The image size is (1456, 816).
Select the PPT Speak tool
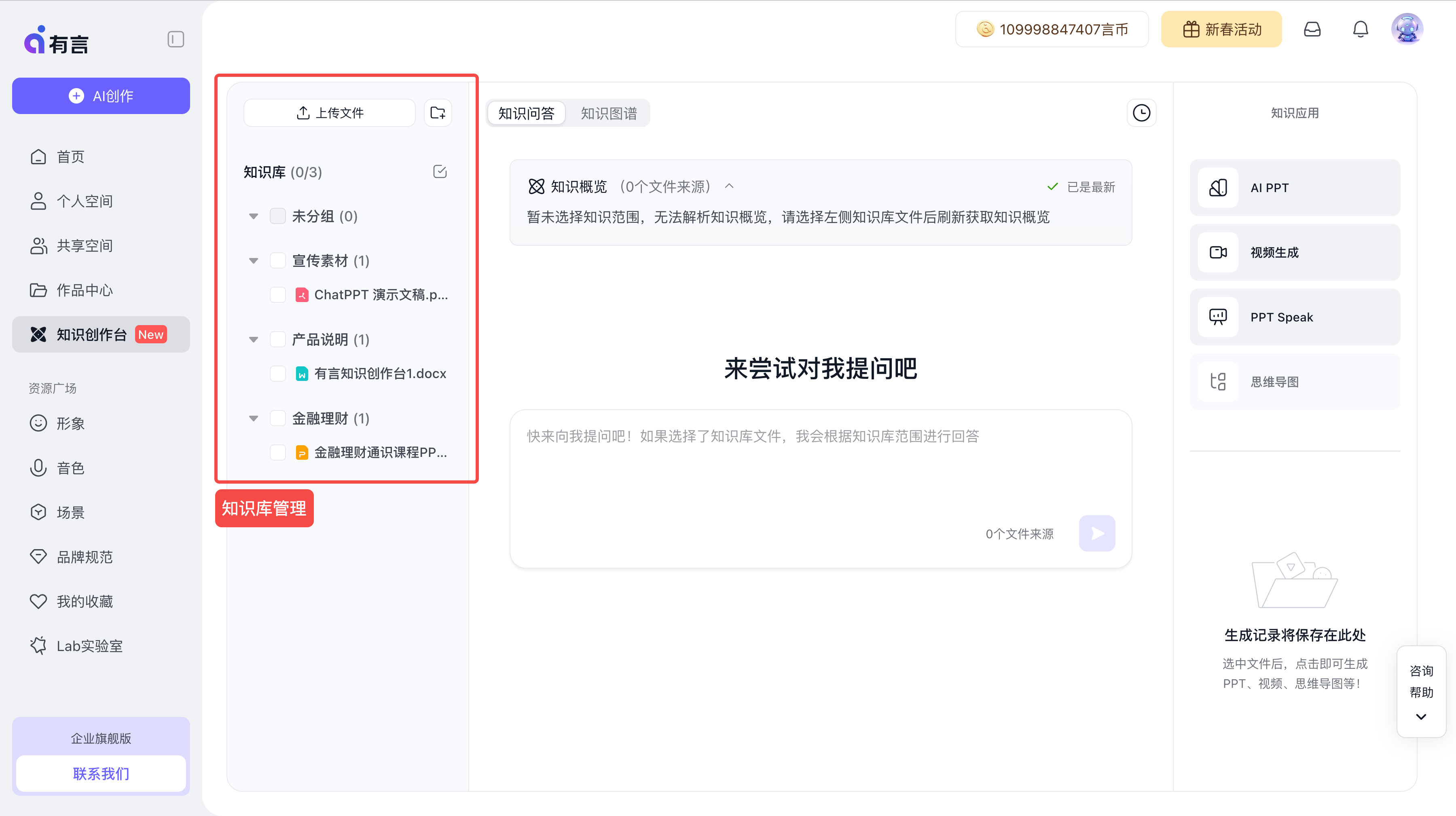(x=1294, y=317)
